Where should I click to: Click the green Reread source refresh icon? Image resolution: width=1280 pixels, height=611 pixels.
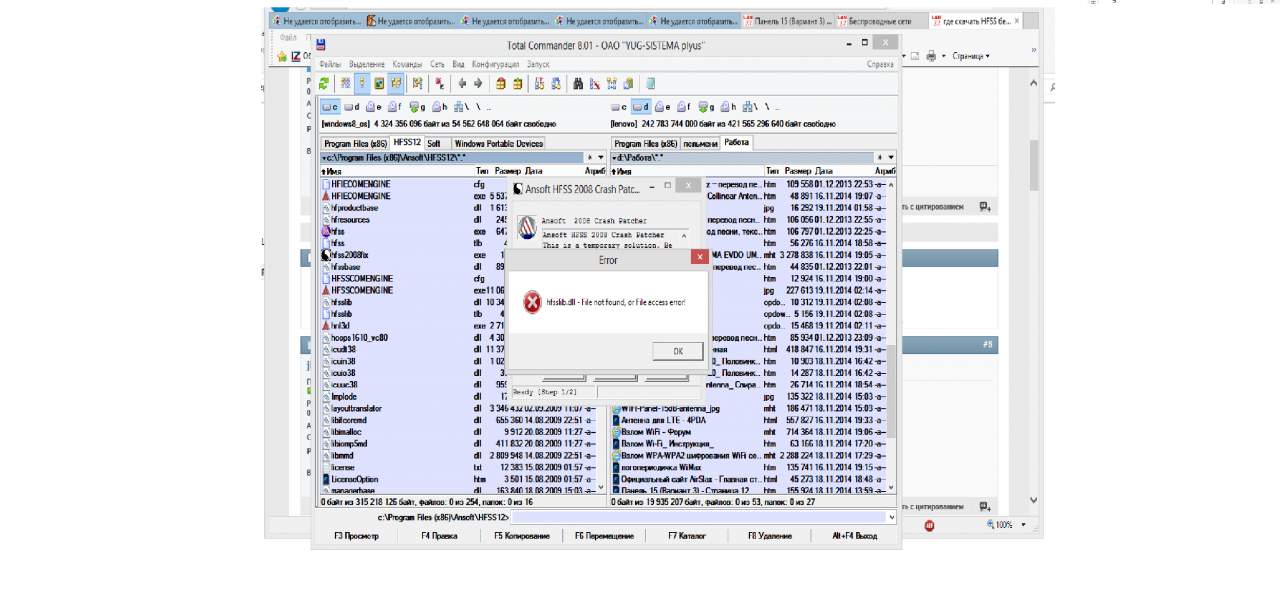pyautogui.click(x=323, y=84)
